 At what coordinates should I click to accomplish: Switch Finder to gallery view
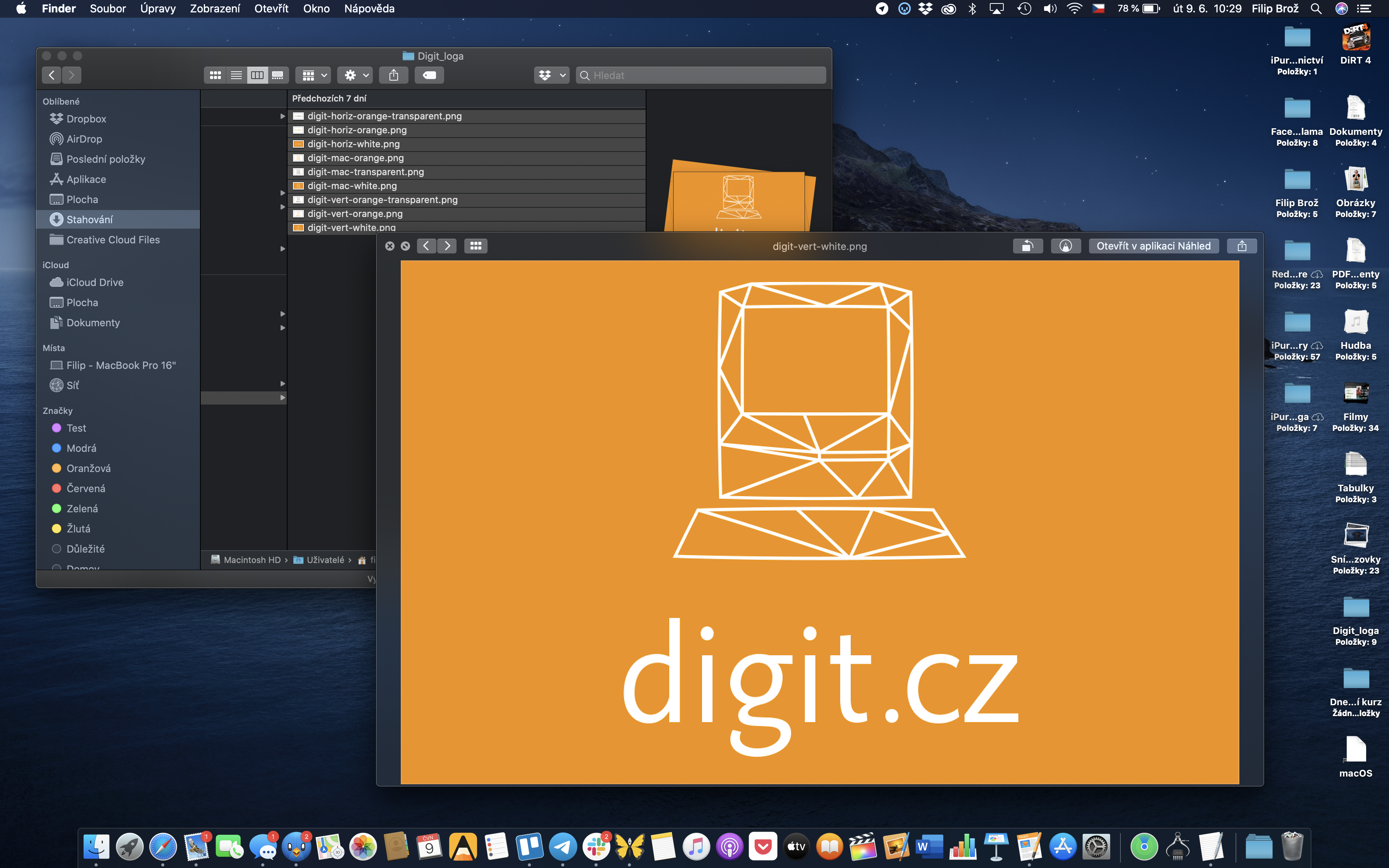(278, 75)
